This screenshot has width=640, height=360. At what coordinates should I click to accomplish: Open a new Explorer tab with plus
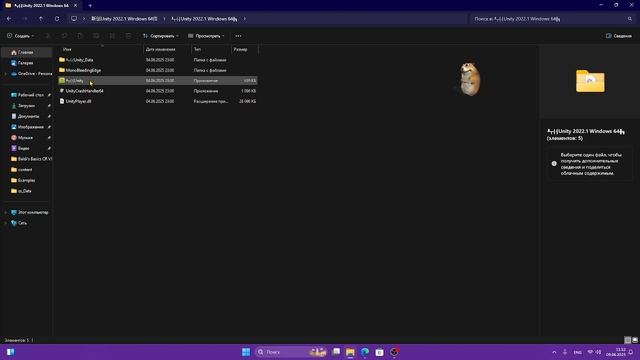[x=90, y=6]
